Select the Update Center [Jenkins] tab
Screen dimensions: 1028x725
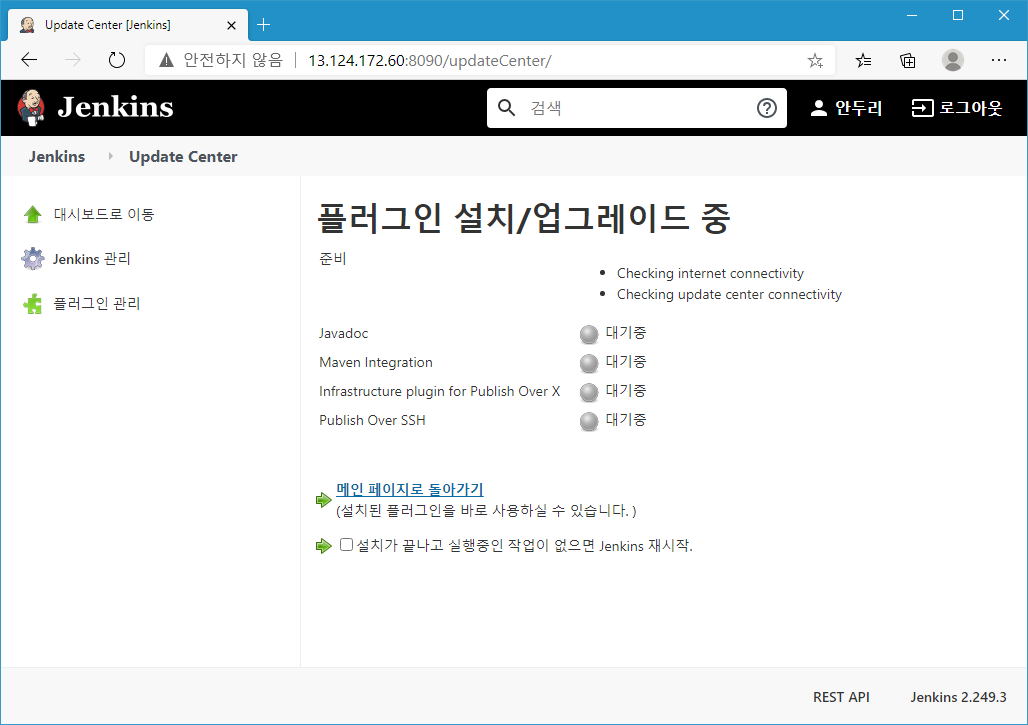[x=128, y=25]
